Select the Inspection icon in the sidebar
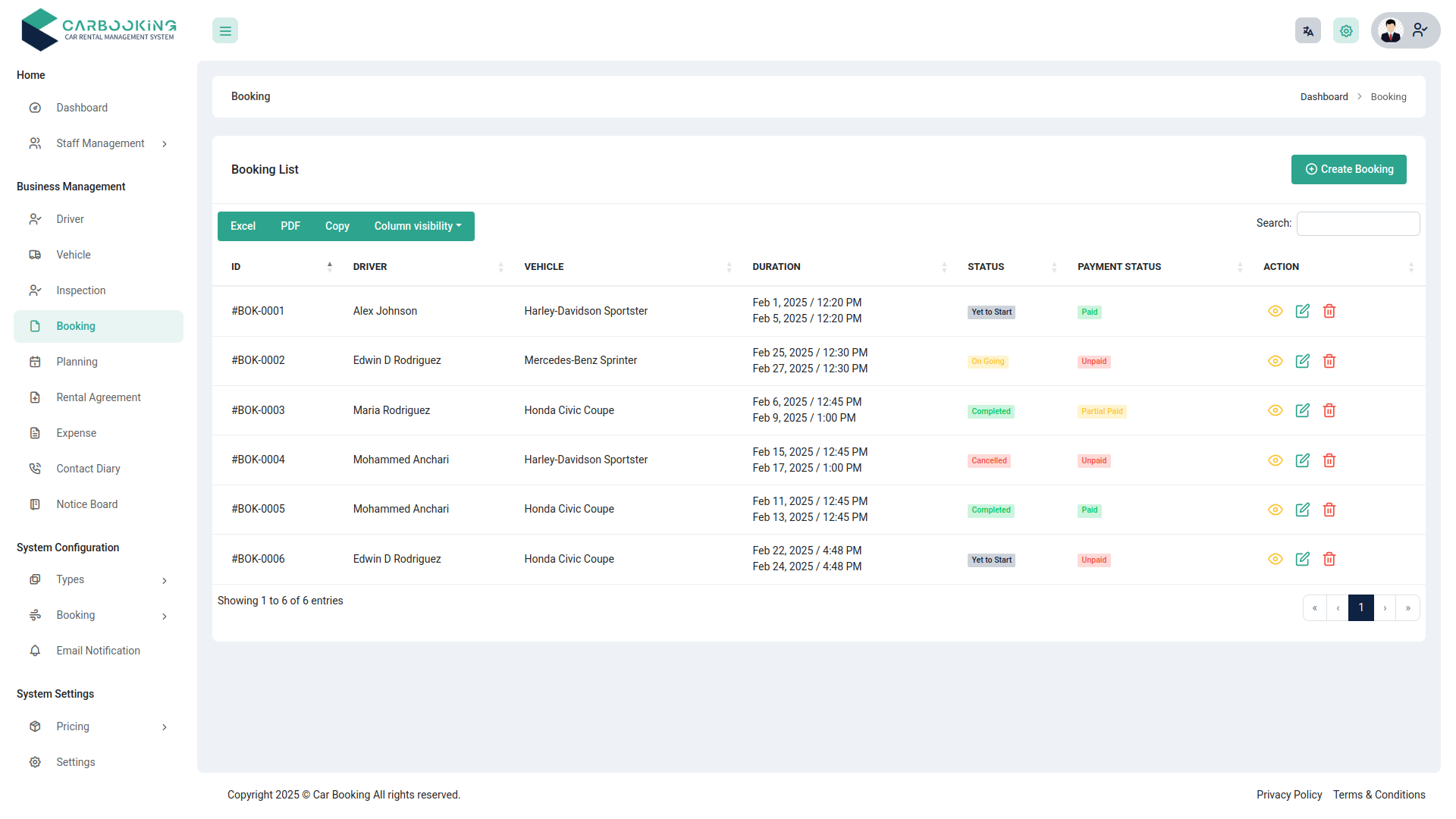 35,290
